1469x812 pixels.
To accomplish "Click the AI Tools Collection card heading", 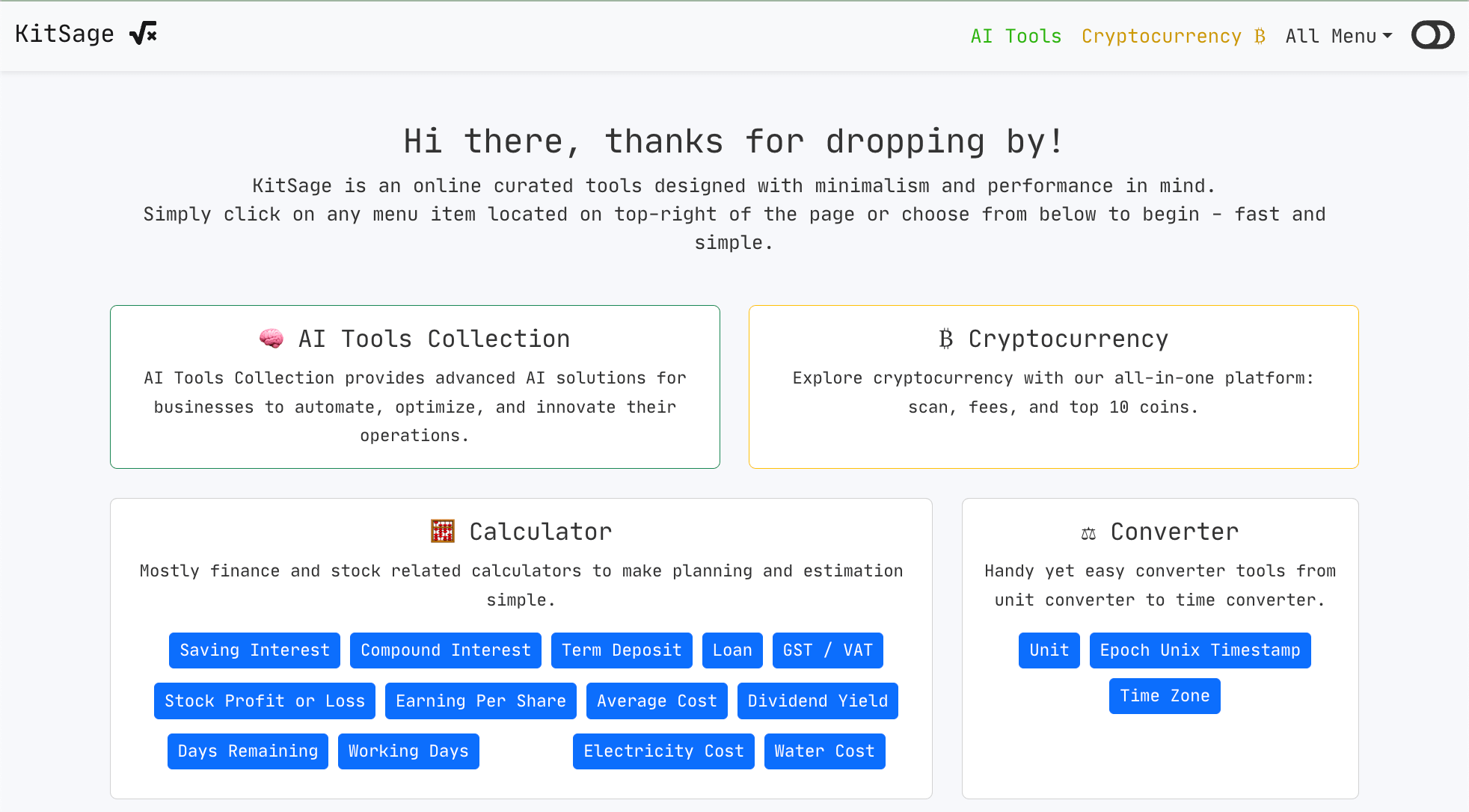I will (435, 339).
